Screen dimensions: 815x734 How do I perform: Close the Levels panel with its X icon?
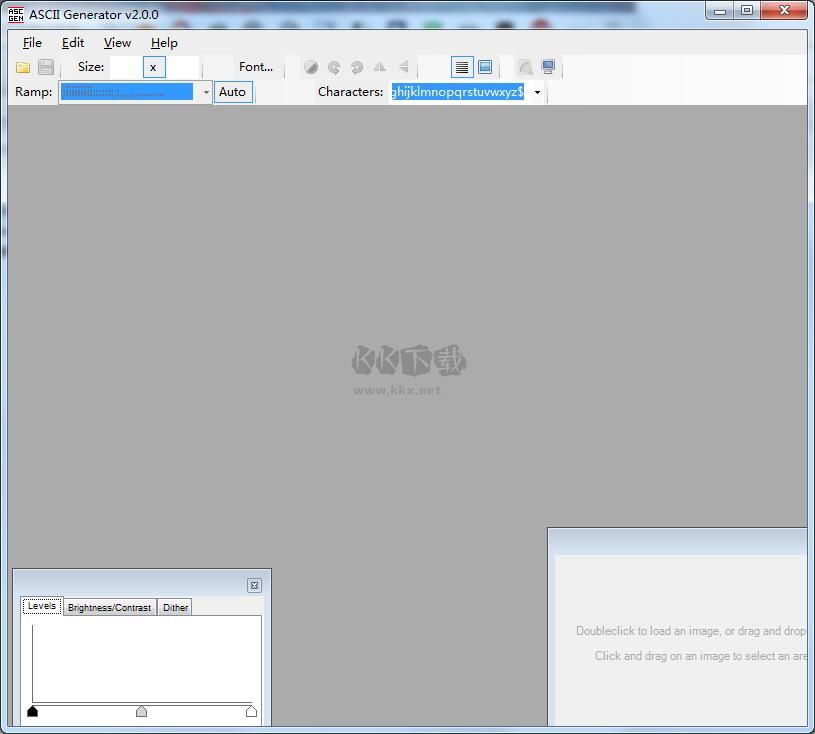(254, 586)
